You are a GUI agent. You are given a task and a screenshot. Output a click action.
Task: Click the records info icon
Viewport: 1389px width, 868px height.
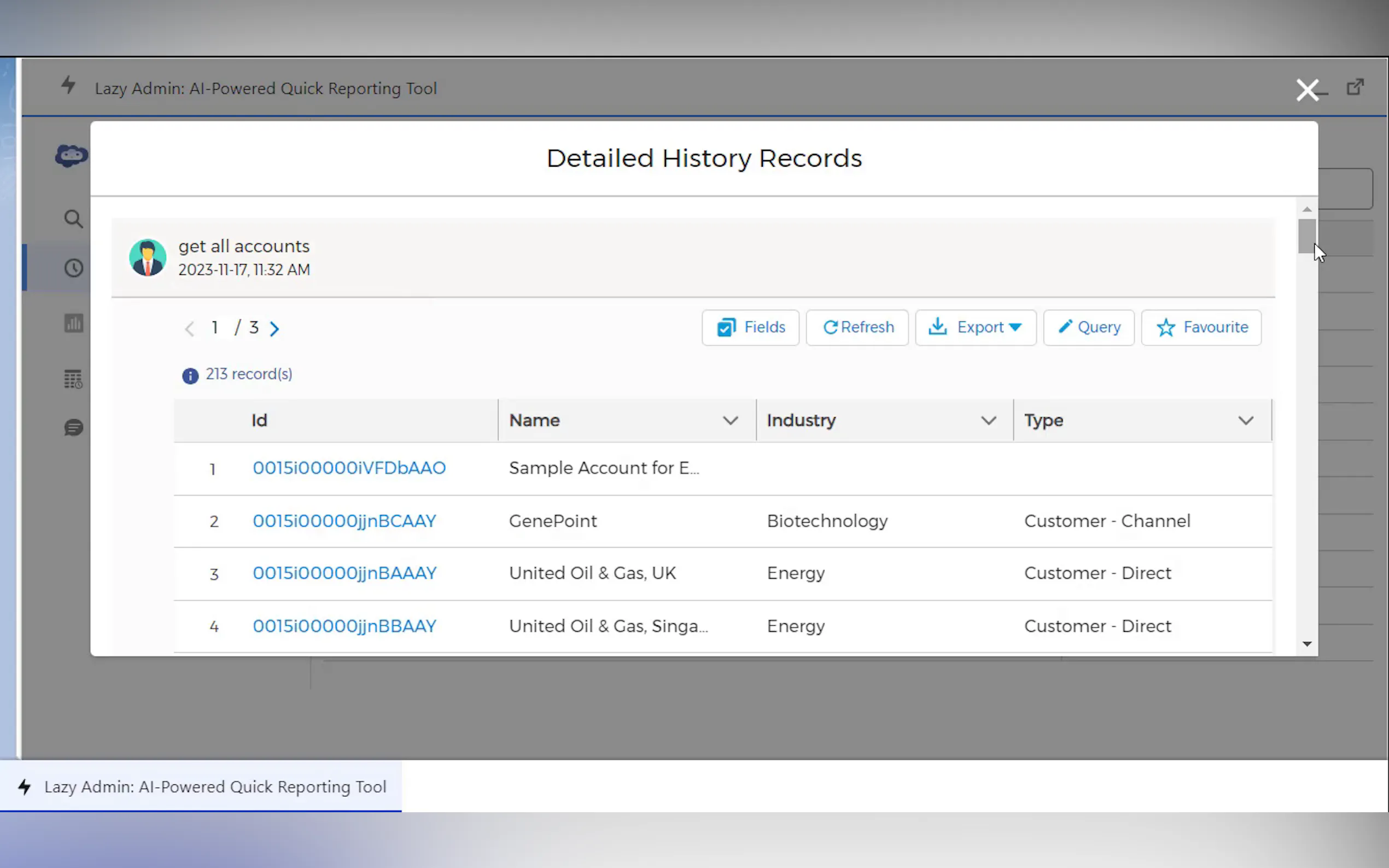190,376
